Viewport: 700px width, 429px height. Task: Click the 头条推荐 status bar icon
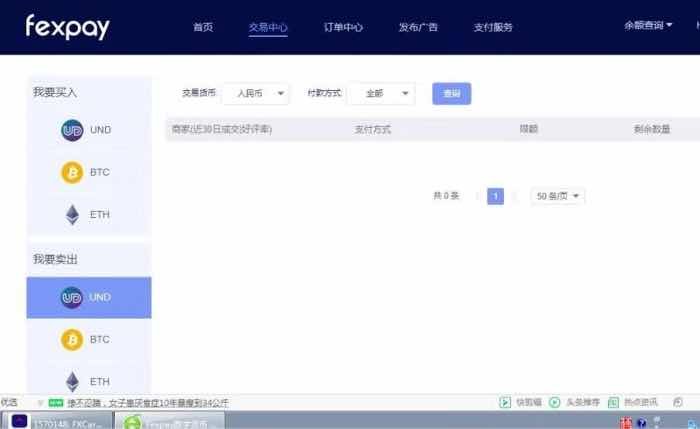coord(554,402)
